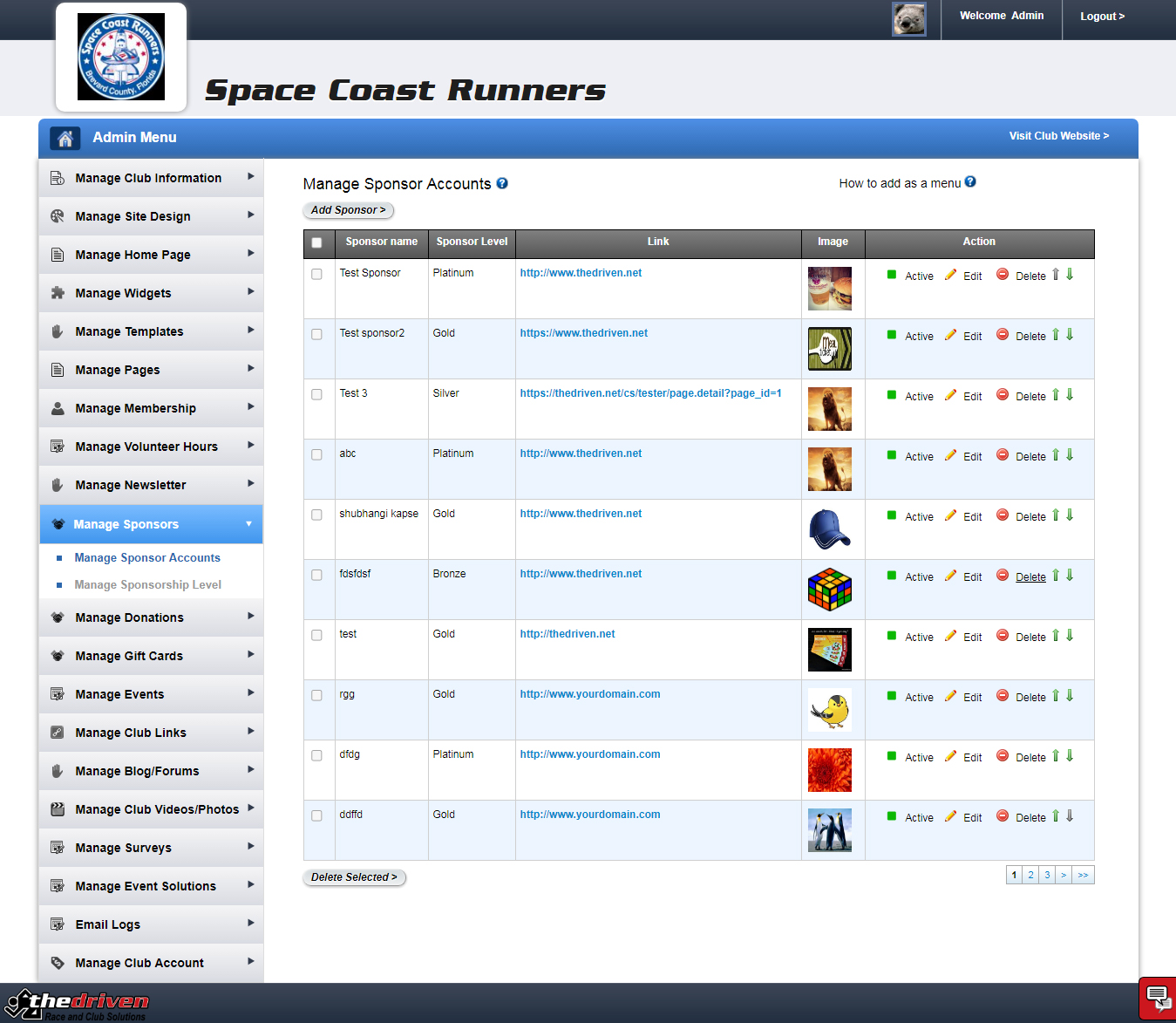
Task: Open Manage Sponsorship Level submenu item
Action: (x=147, y=585)
